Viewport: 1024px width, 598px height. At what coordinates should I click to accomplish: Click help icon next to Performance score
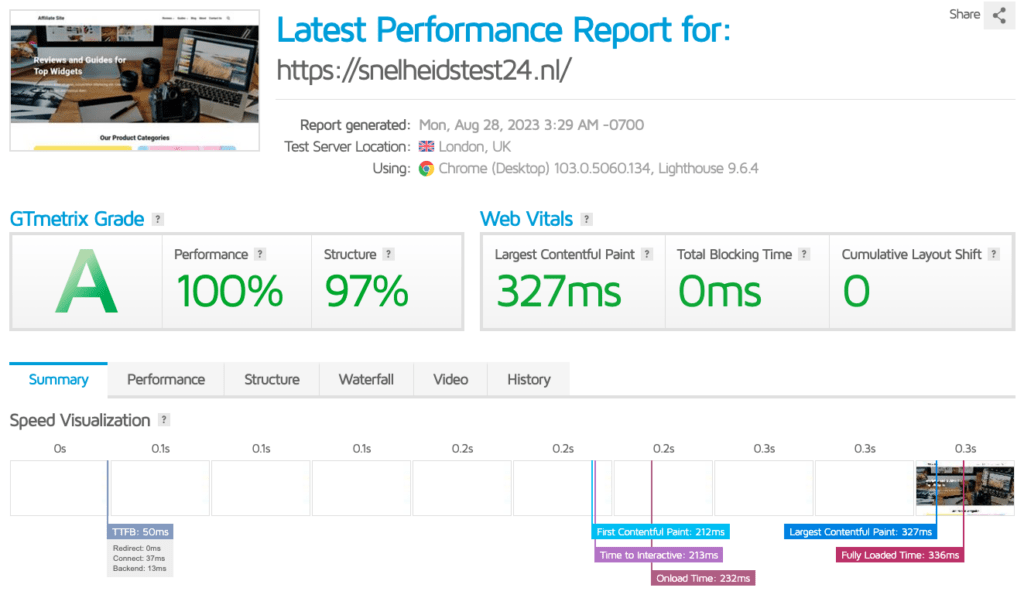[260, 255]
